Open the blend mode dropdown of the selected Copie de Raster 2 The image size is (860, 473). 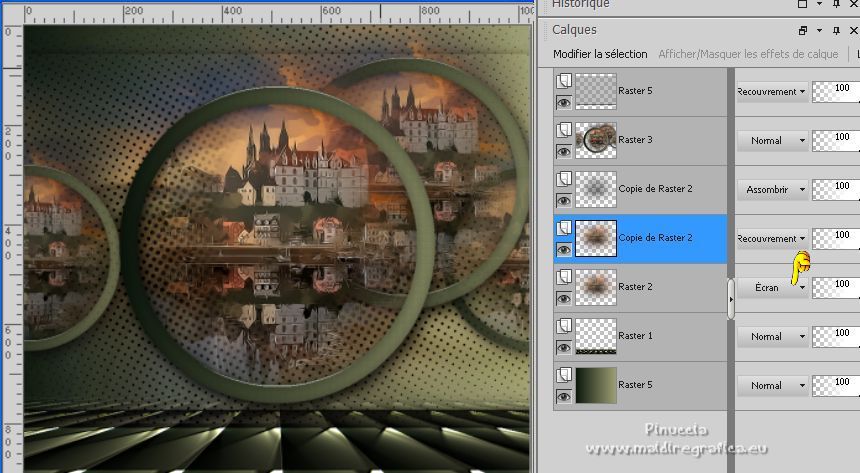tap(772, 239)
